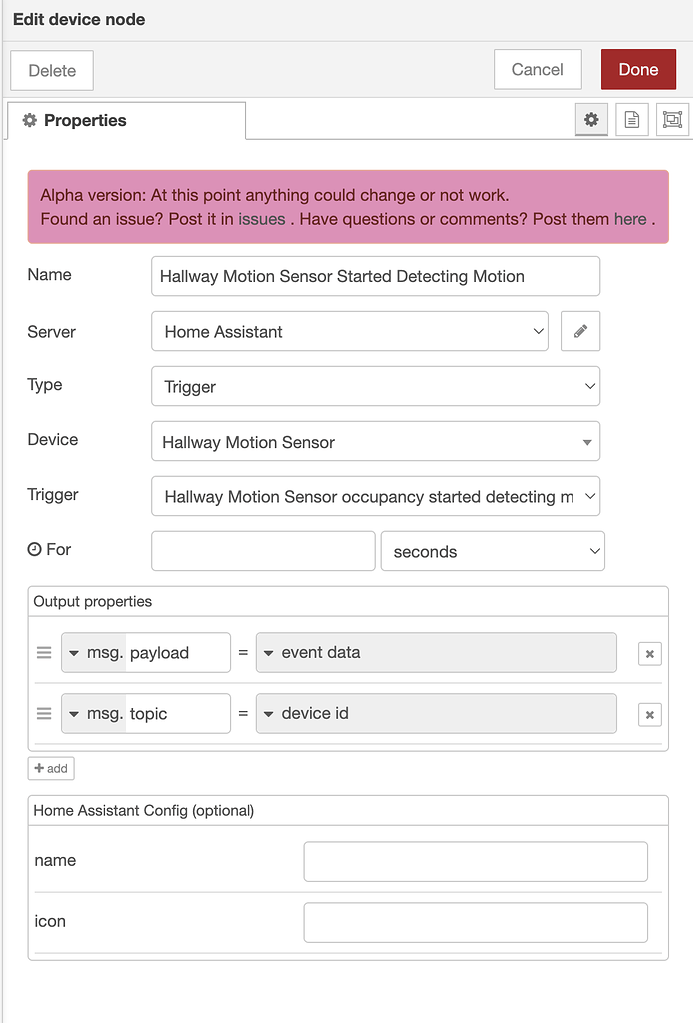Delete the device node
This screenshot has width=693, height=1023.
[x=51, y=69]
